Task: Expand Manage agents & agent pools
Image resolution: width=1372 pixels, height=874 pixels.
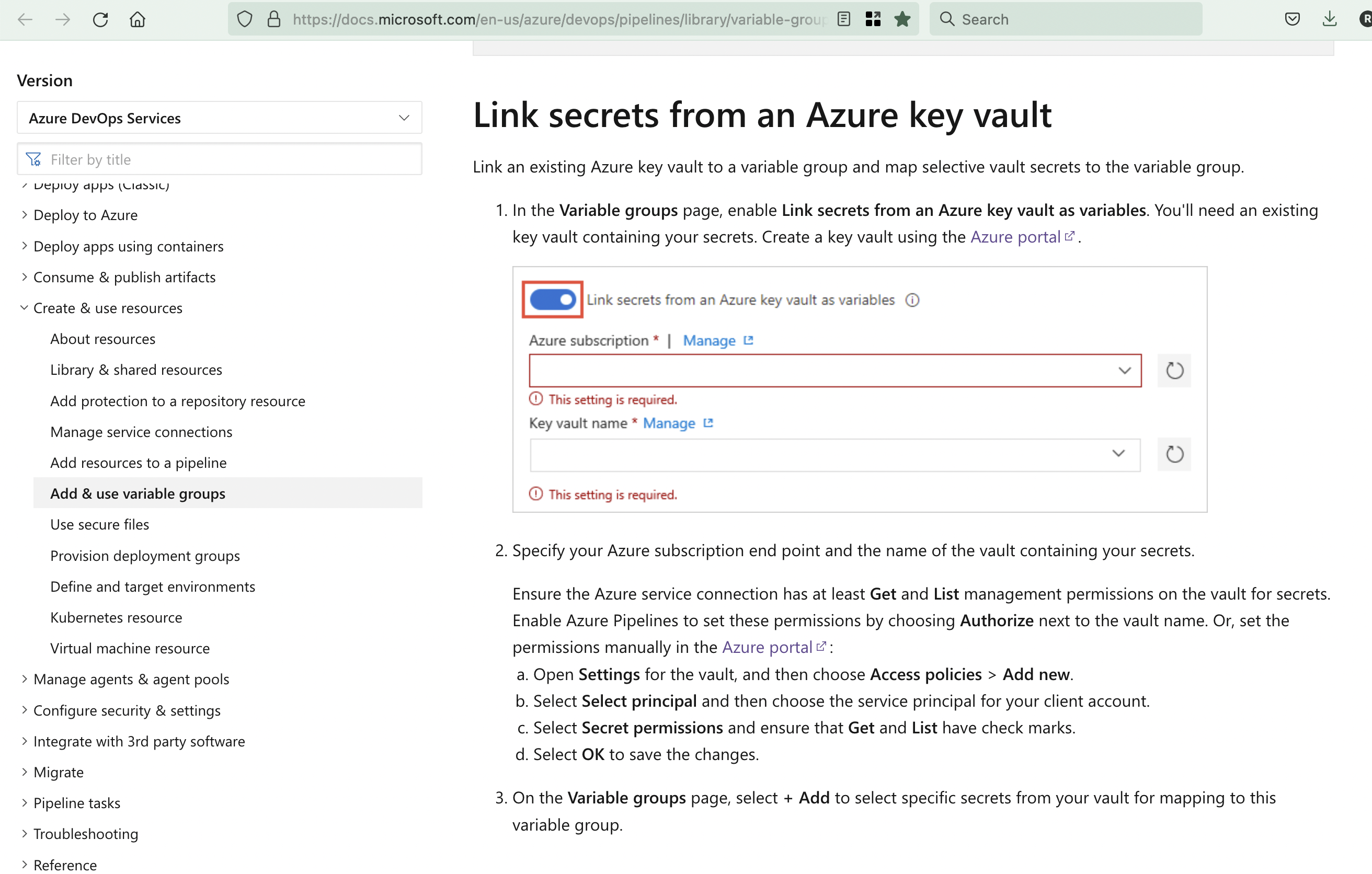Action: 131,679
